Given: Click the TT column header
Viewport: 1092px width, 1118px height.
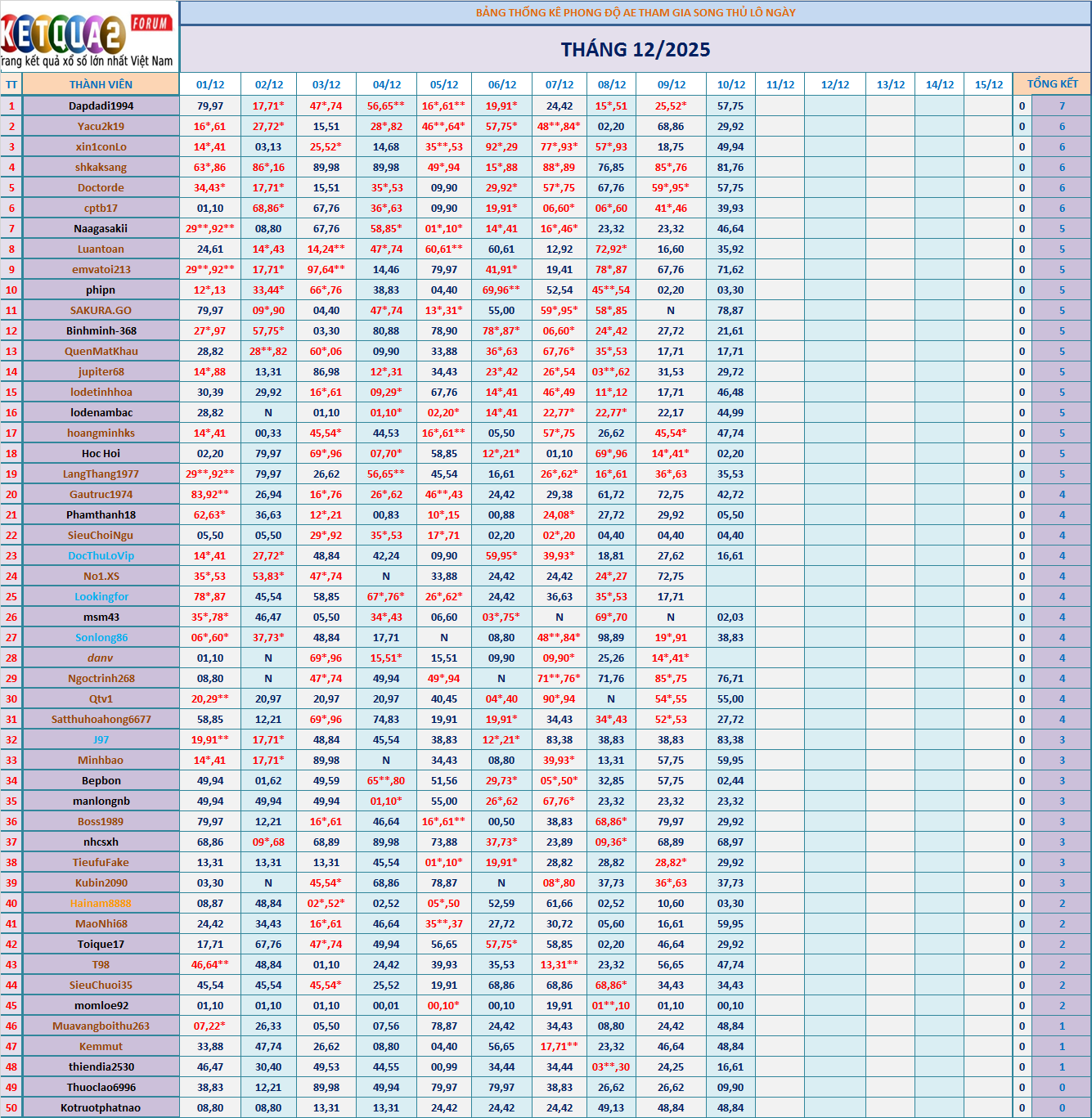Looking at the screenshot, I should 11,84.
